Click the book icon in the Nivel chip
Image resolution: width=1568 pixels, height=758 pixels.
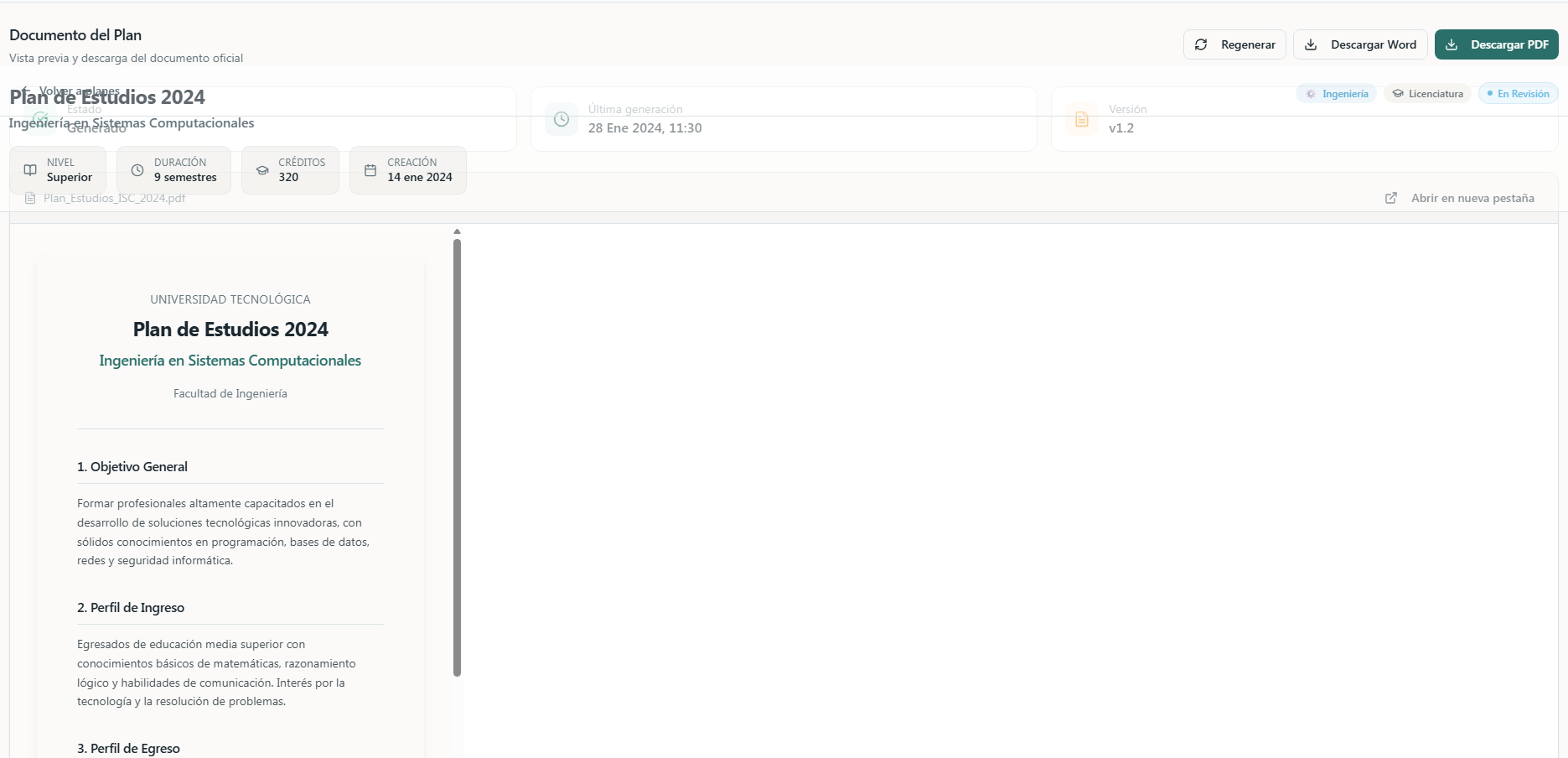(30, 170)
